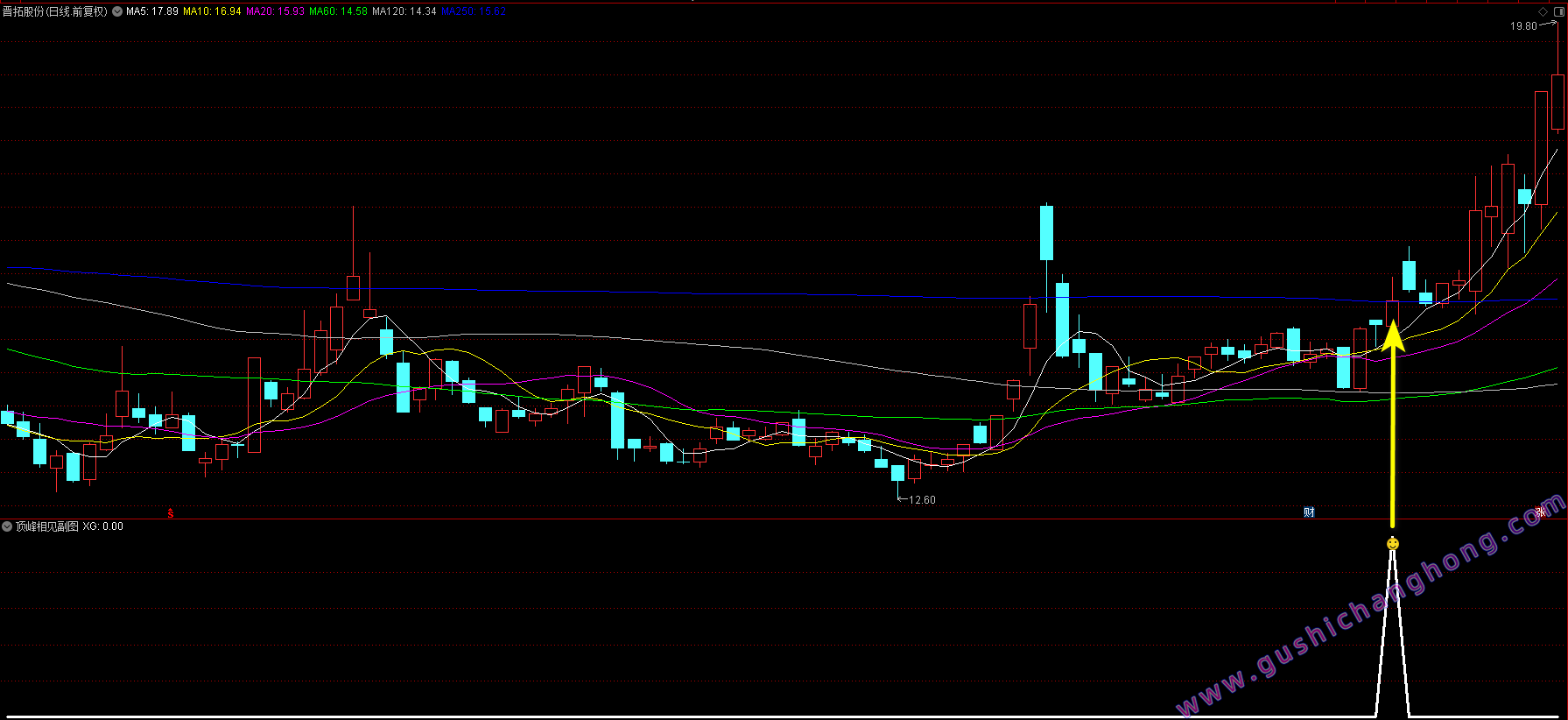Click the 19.80 high price label

click(1523, 26)
